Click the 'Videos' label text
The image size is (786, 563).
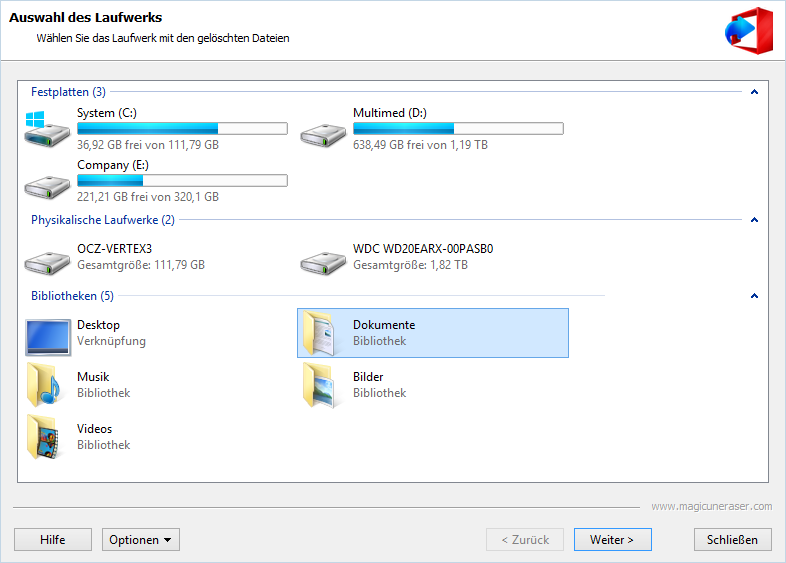[x=94, y=429]
